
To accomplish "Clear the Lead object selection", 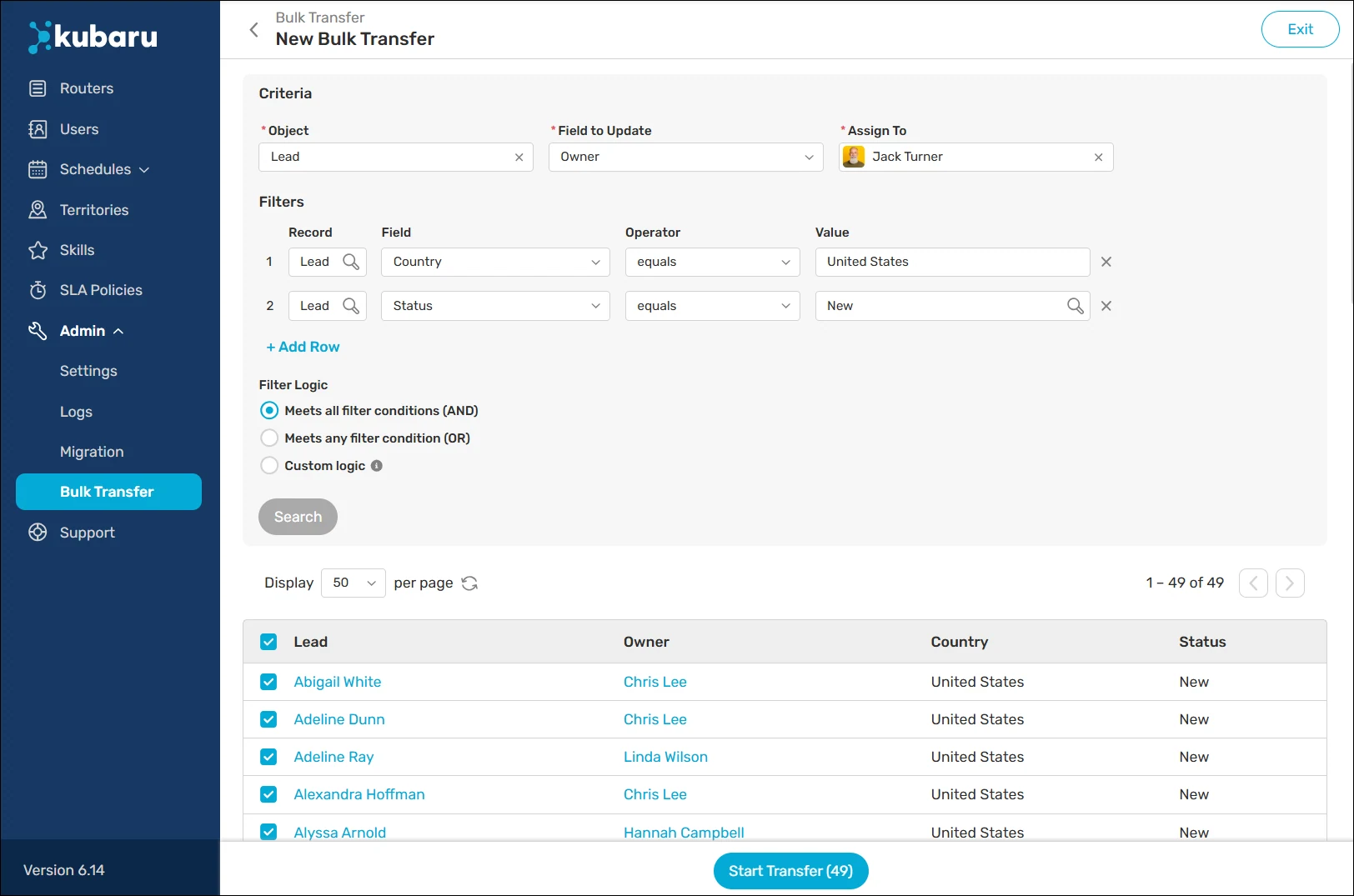I will click(519, 158).
